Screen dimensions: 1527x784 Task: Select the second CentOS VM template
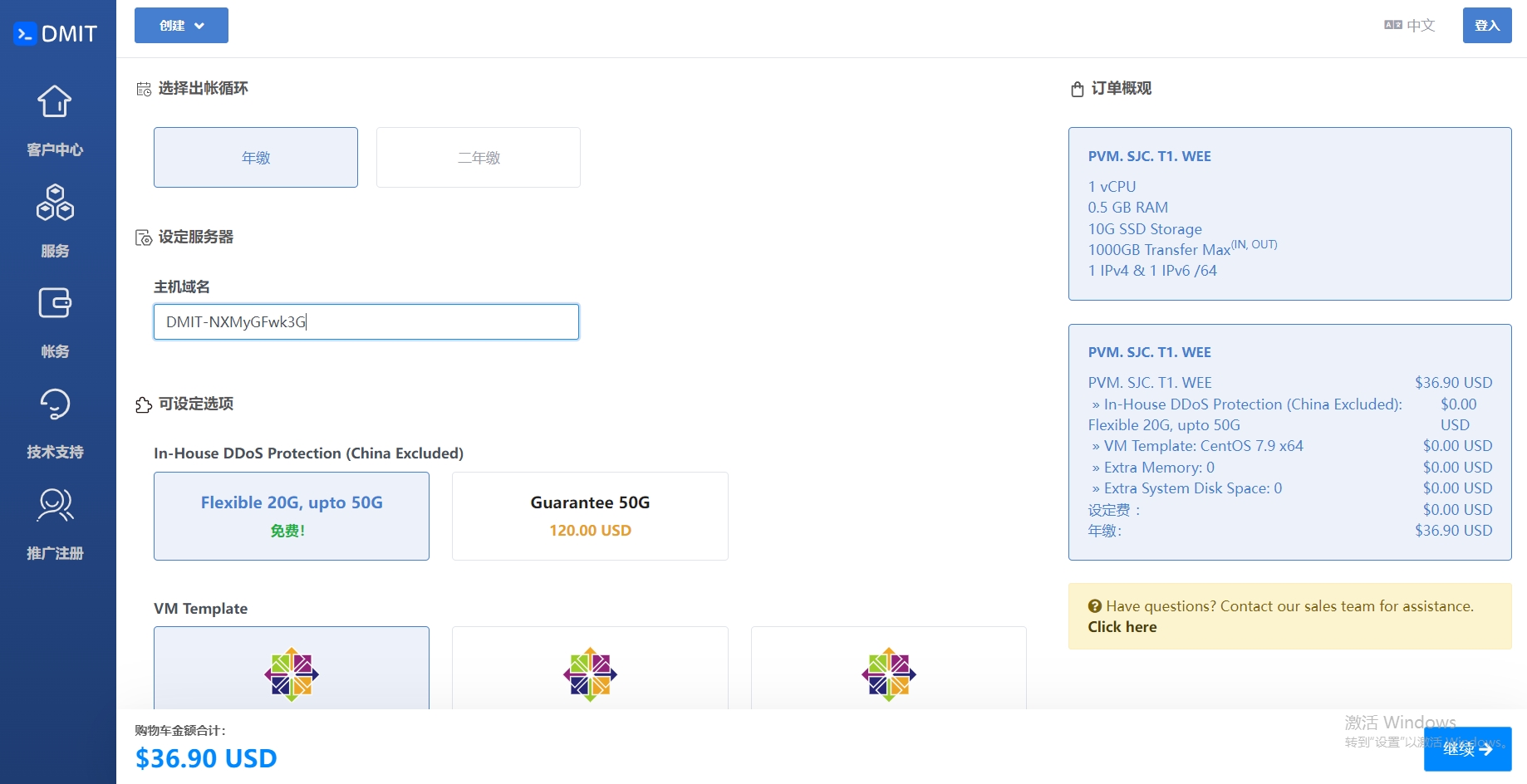click(590, 668)
